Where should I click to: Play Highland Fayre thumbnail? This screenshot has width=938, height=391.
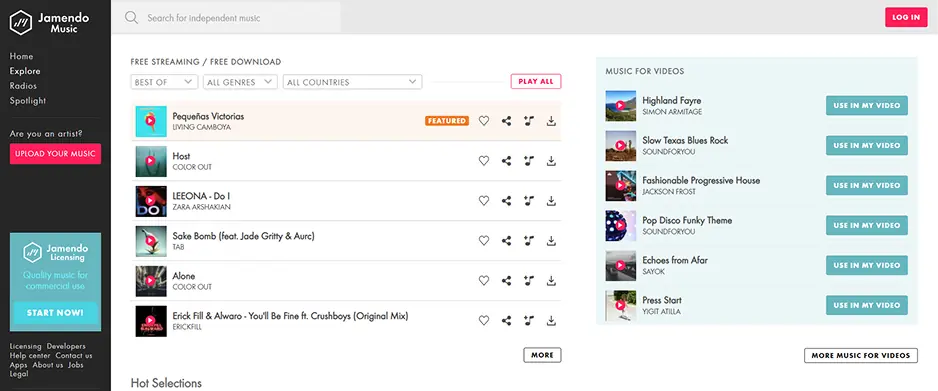pyautogui.click(x=620, y=105)
